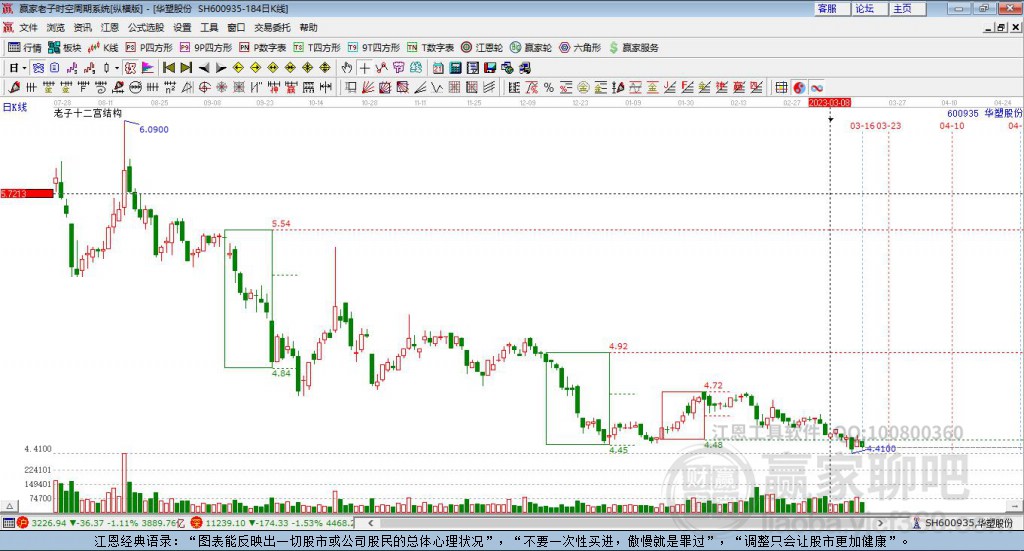Click the highlighted 2023-03-08 date marker
1024x551 pixels.
829,103
